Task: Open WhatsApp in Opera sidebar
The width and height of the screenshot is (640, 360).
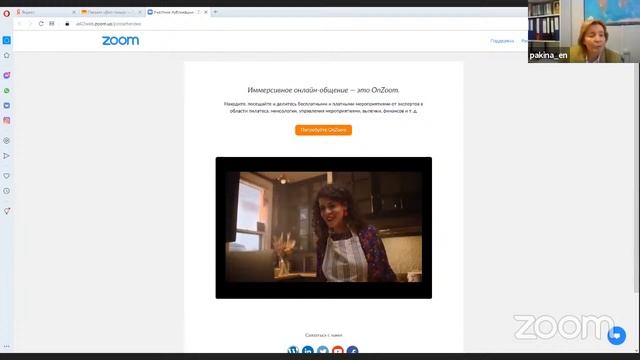Action: pos(7,91)
